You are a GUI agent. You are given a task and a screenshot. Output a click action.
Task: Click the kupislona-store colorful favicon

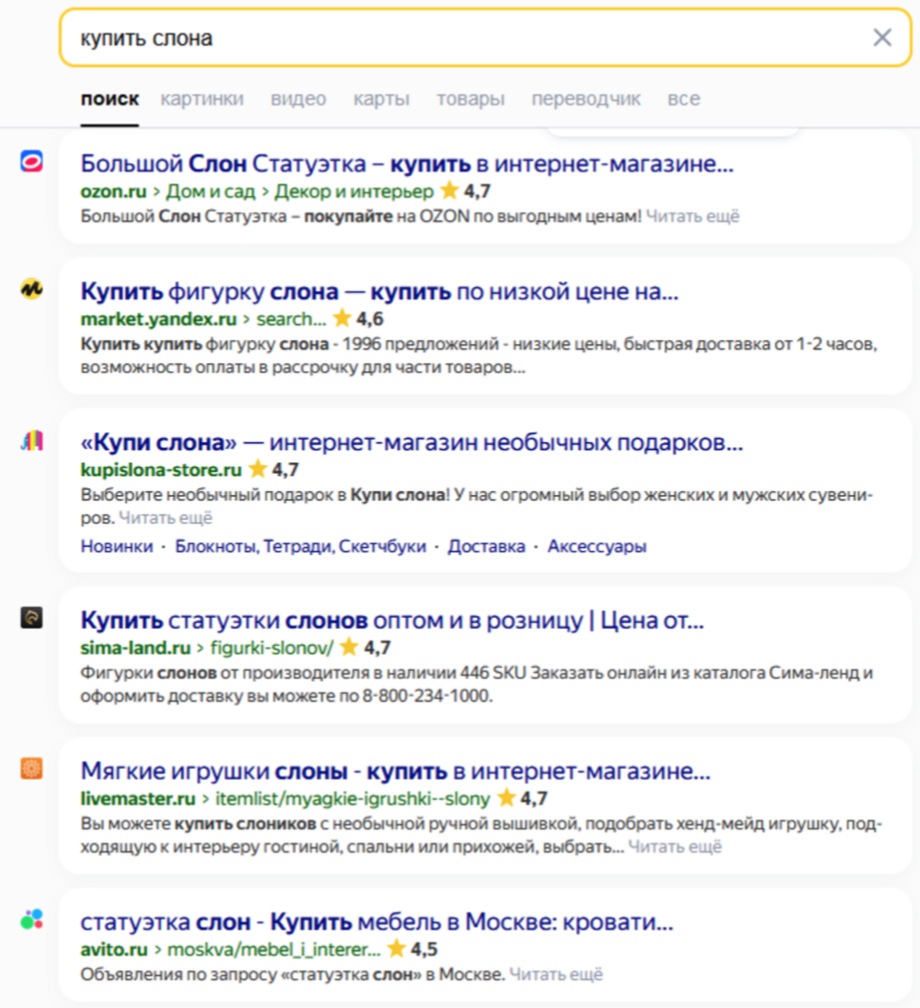(32, 440)
